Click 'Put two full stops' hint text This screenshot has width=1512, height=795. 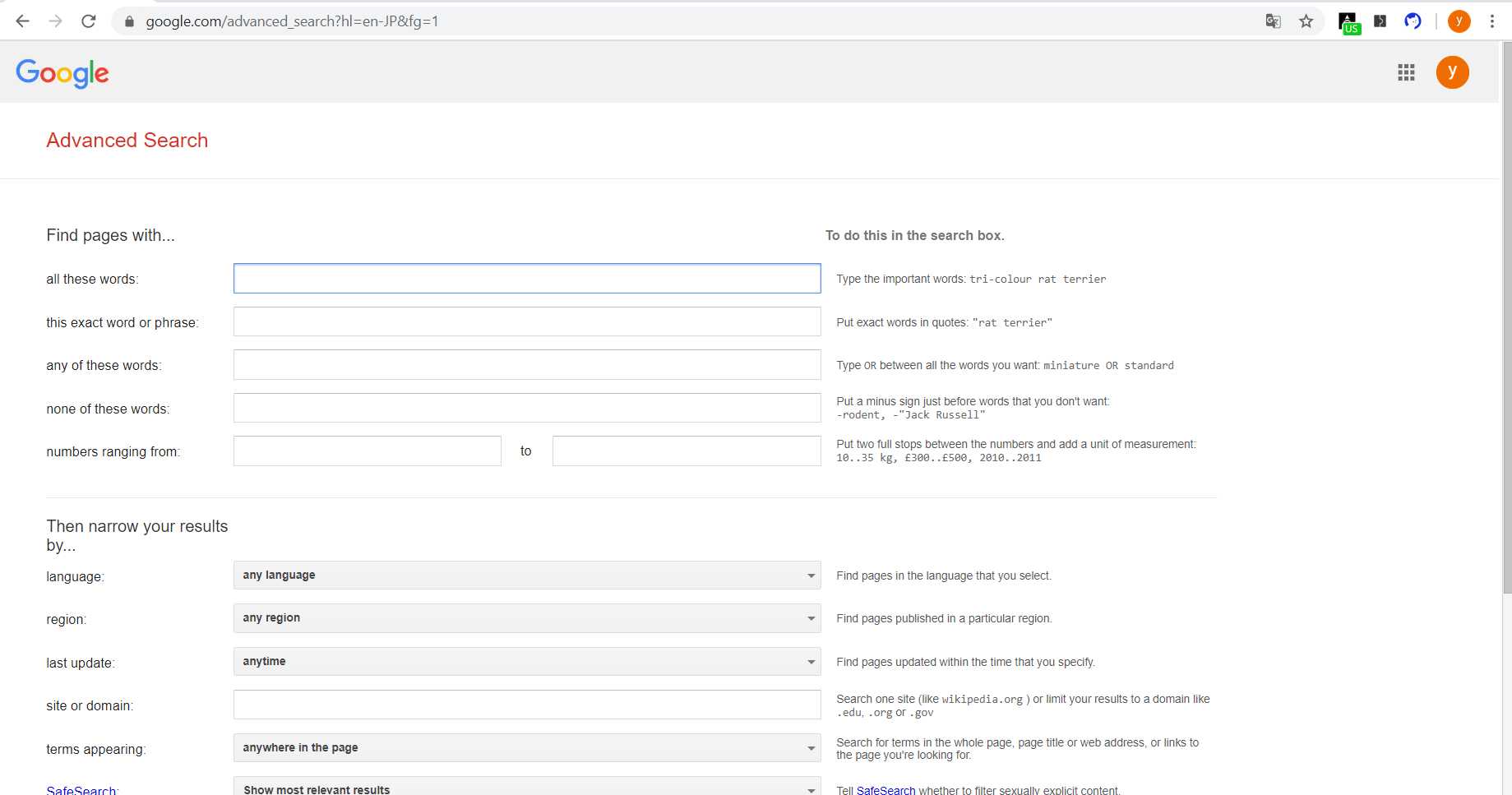pos(1016,451)
